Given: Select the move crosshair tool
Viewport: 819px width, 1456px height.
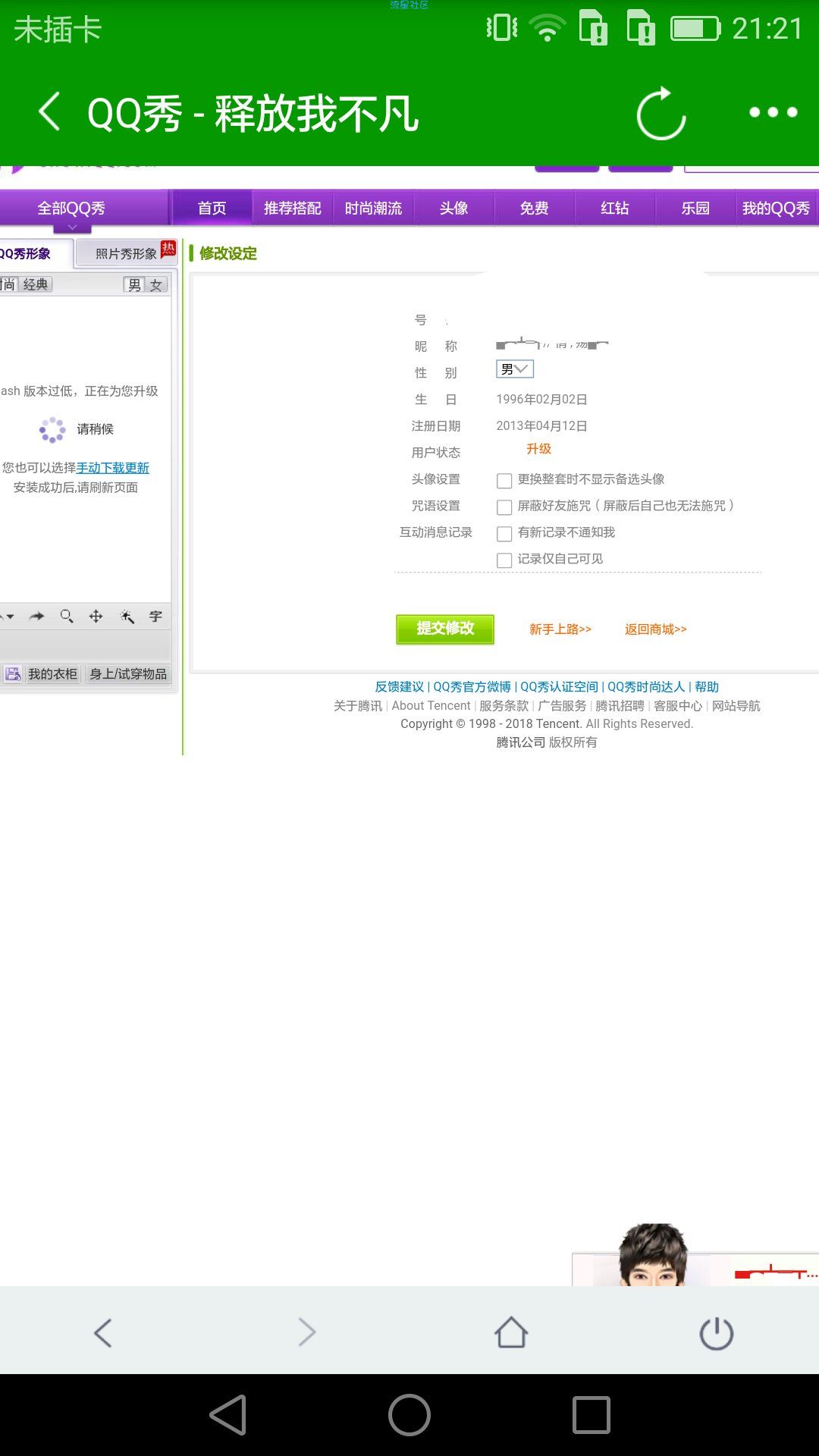Looking at the screenshot, I should click(96, 617).
